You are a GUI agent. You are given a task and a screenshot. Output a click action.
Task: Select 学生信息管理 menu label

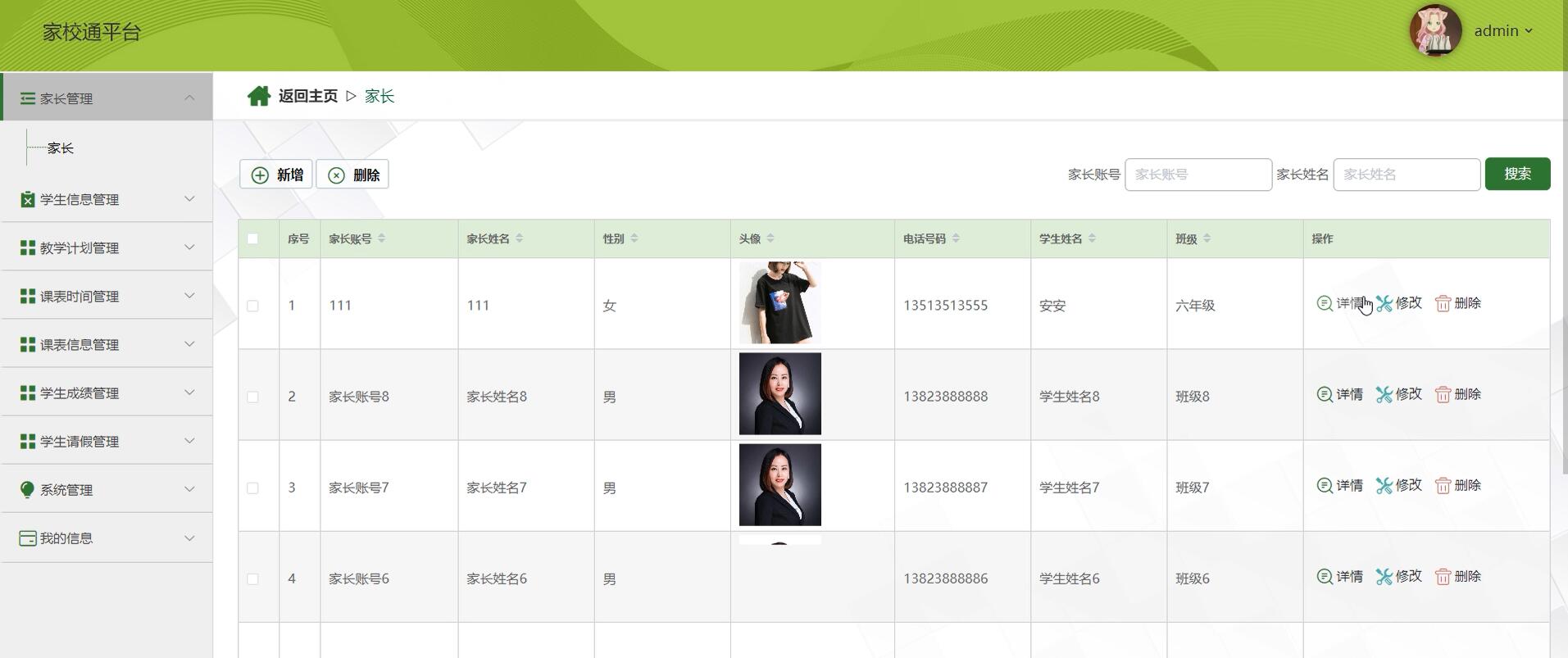(80, 199)
